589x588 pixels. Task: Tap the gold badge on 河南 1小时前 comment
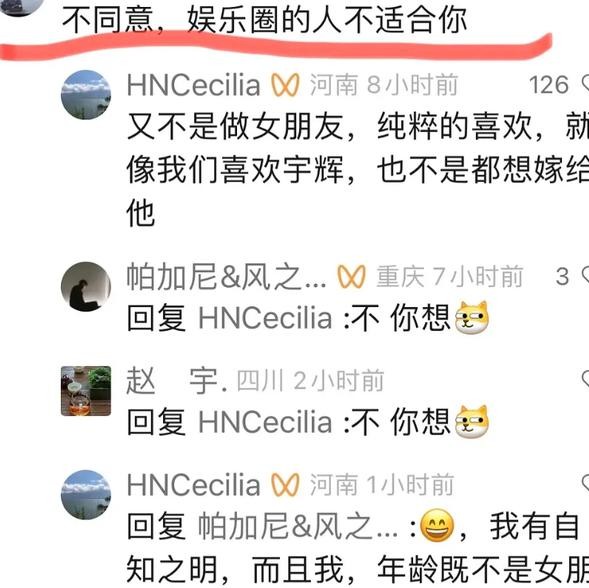coord(285,484)
